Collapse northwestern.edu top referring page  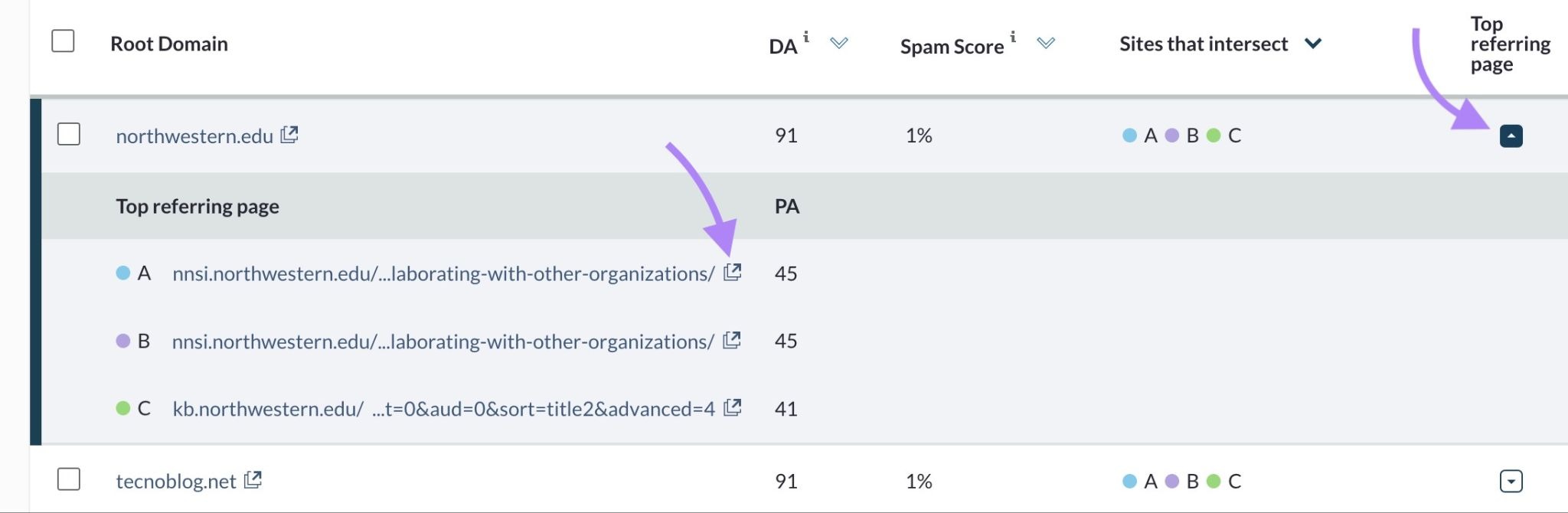pos(1511,136)
